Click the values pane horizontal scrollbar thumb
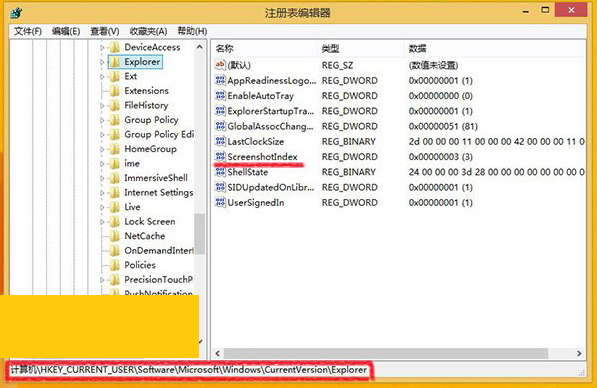Viewport: 597px width, 388px height. 386,353
